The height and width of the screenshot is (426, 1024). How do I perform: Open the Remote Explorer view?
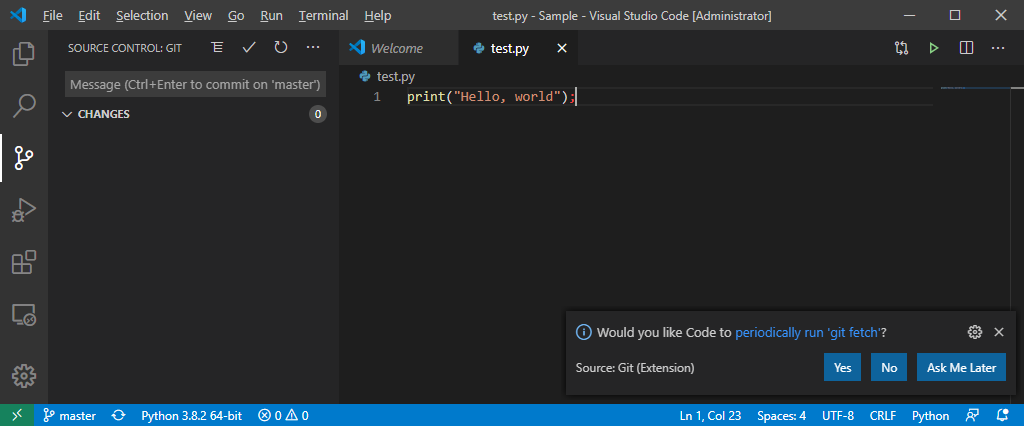(x=24, y=316)
